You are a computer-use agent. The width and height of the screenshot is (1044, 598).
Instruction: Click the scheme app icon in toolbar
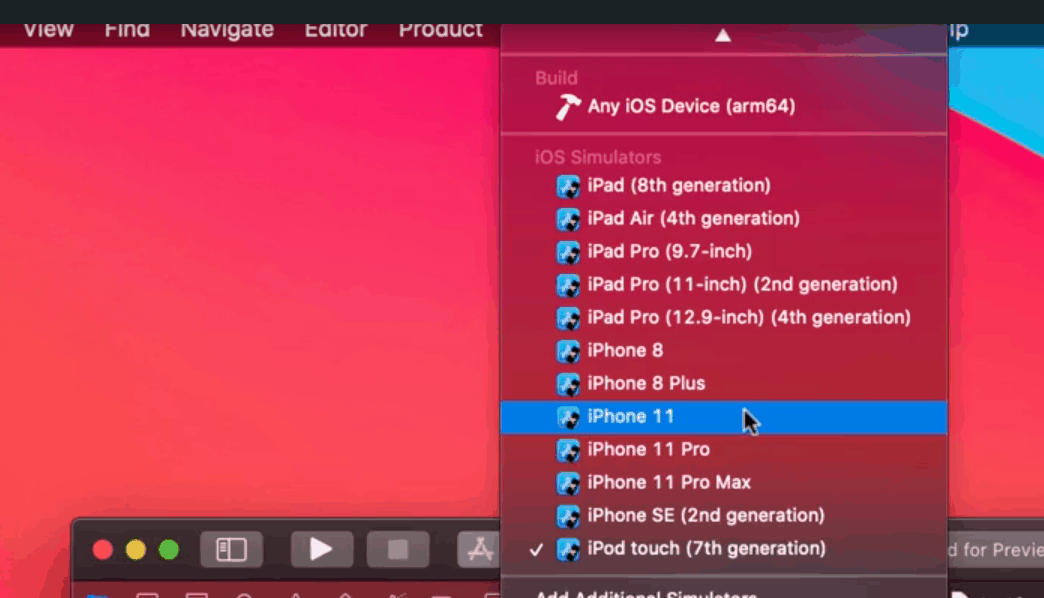[480, 549]
